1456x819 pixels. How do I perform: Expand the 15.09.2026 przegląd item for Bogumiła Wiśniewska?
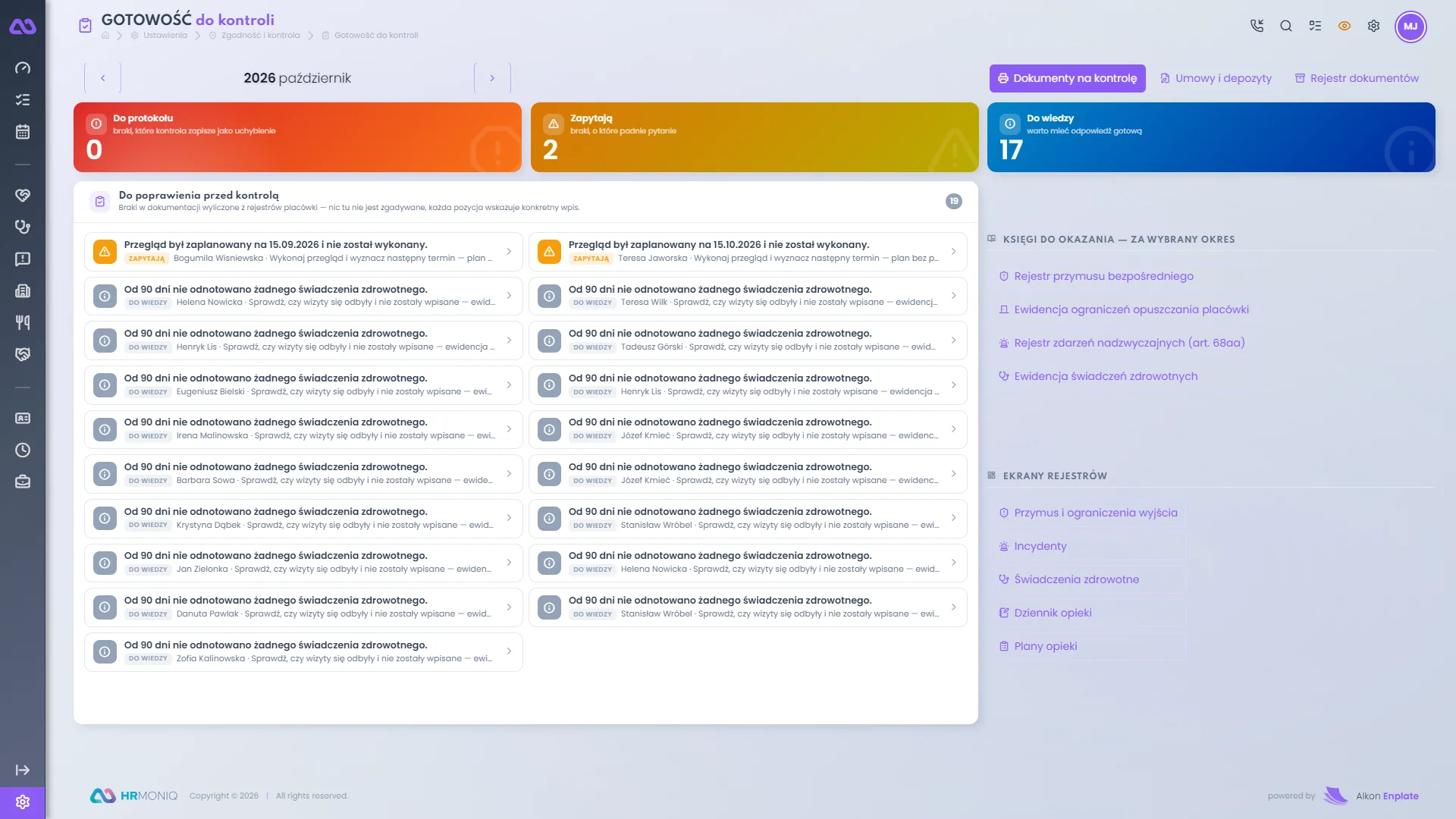[x=303, y=252]
